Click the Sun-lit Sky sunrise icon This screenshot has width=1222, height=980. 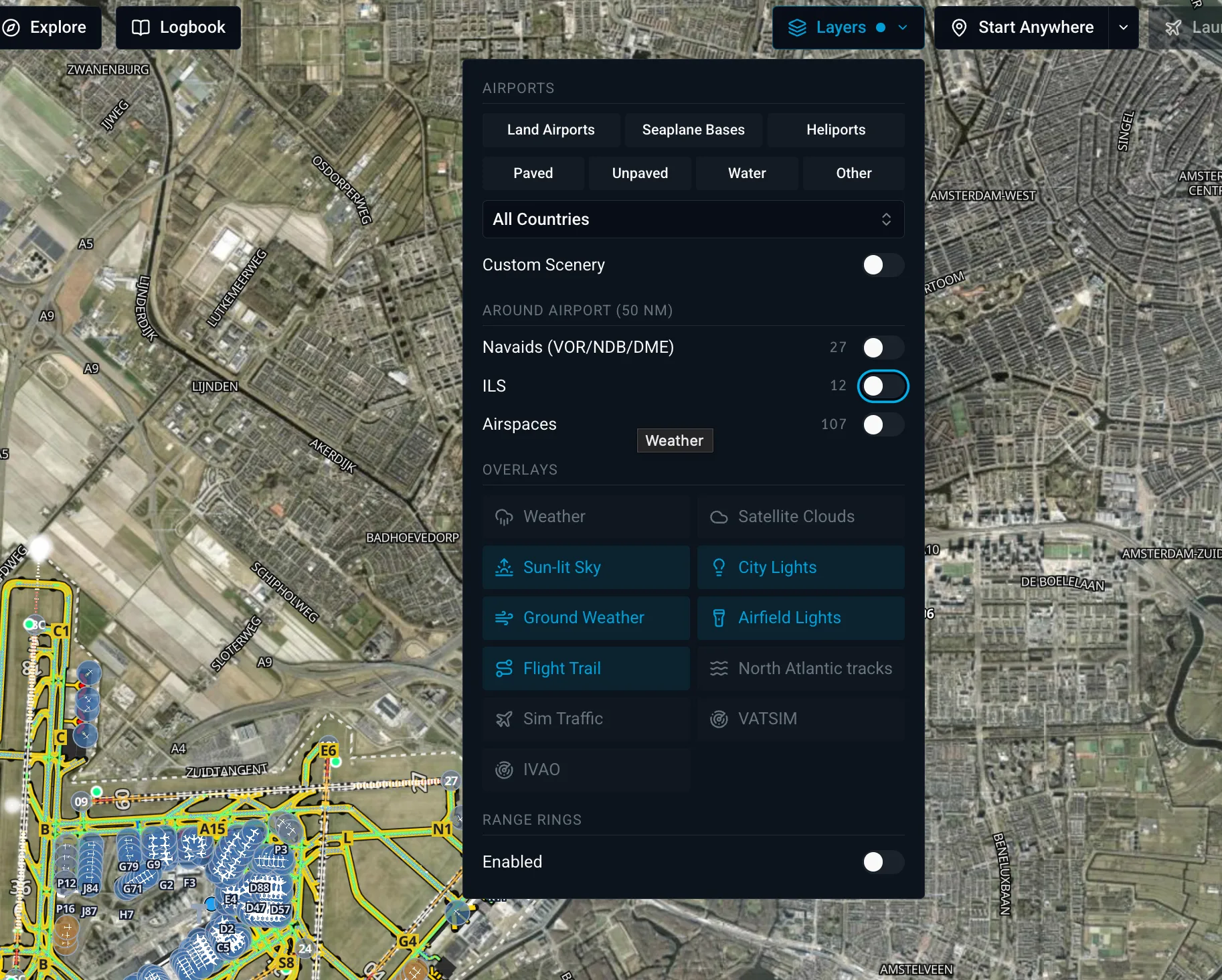[x=504, y=568]
